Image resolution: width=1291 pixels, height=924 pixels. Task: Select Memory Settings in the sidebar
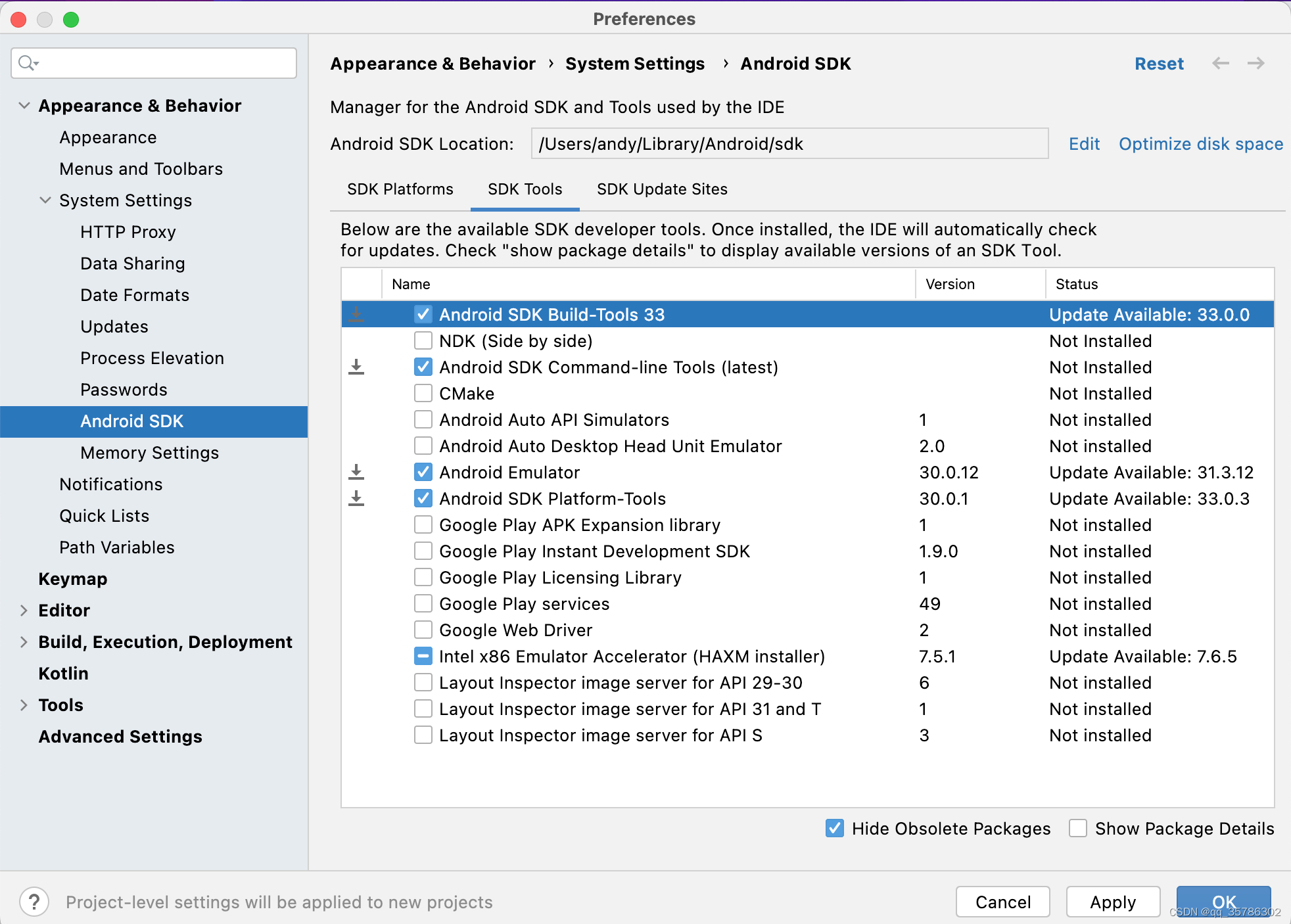coord(149,452)
